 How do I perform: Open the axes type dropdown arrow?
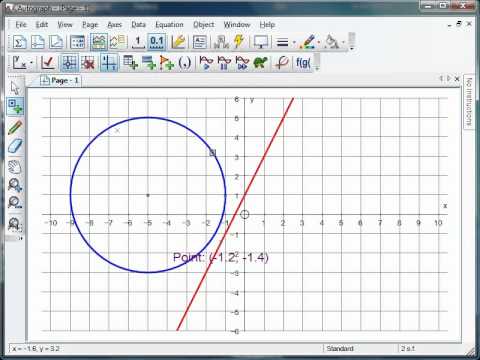pos(31,63)
